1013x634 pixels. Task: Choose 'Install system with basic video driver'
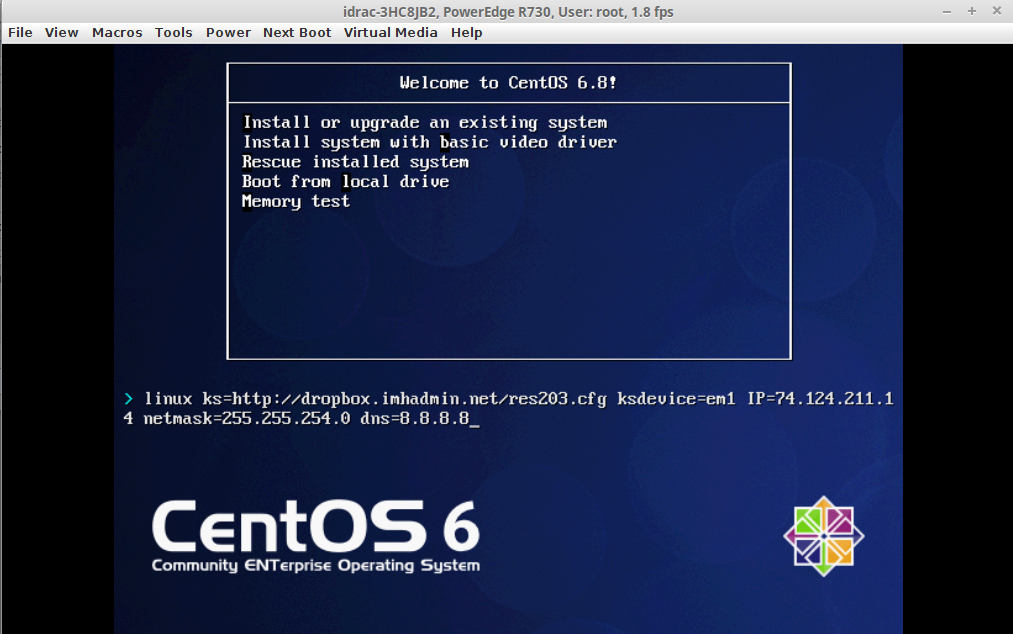[429, 142]
